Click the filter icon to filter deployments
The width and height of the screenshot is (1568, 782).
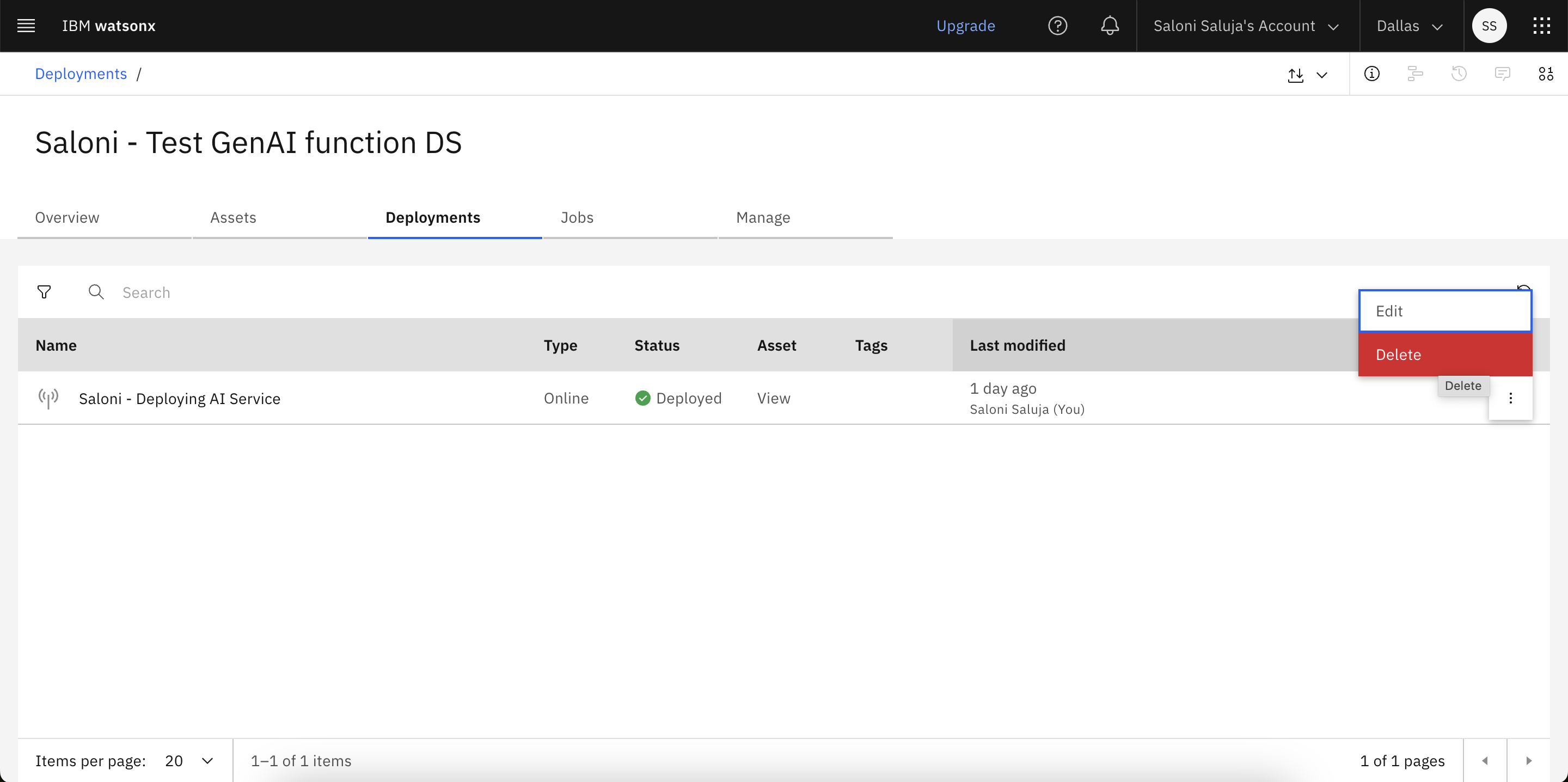[x=44, y=292]
